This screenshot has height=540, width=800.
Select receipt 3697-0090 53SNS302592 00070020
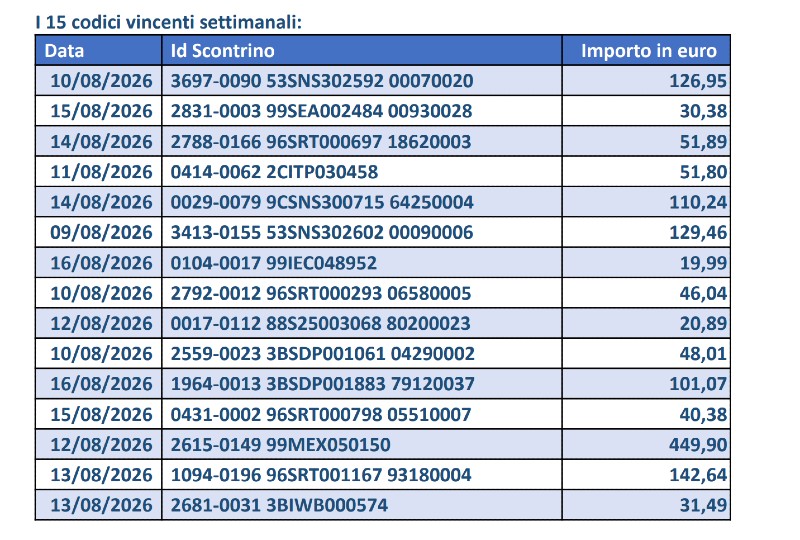(362, 81)
